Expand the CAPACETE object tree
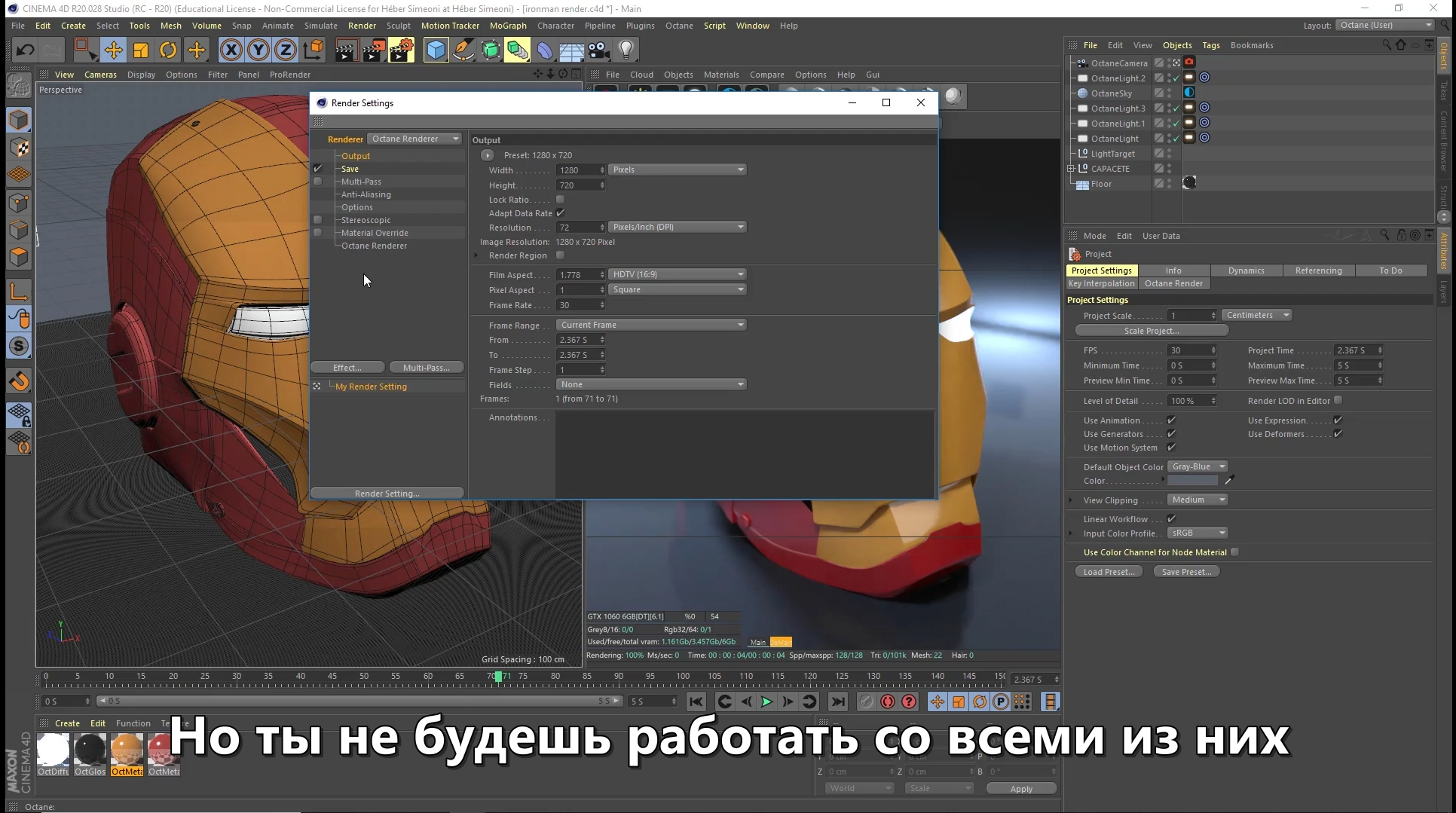 1071,169
